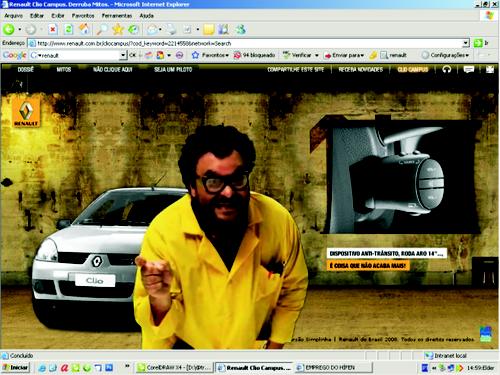Image resolution: width=500 pixels, height=375 pixels.
Task: Click the 'DISPOSITIVO ANTI-TRÂNSITO' caption
Action: point(387,253)
